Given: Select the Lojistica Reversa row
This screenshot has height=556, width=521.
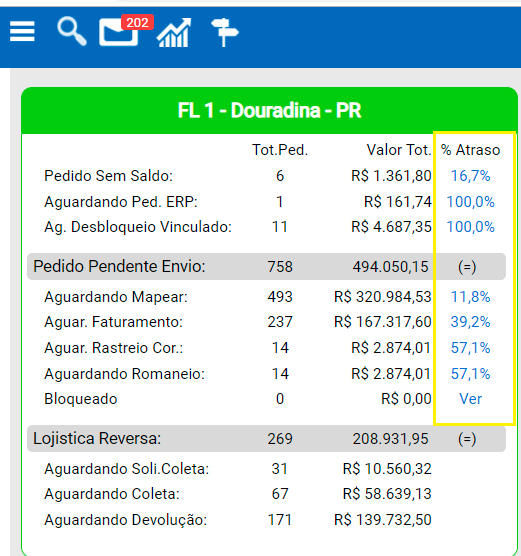Looking at the screenshot, I should 266,439.
